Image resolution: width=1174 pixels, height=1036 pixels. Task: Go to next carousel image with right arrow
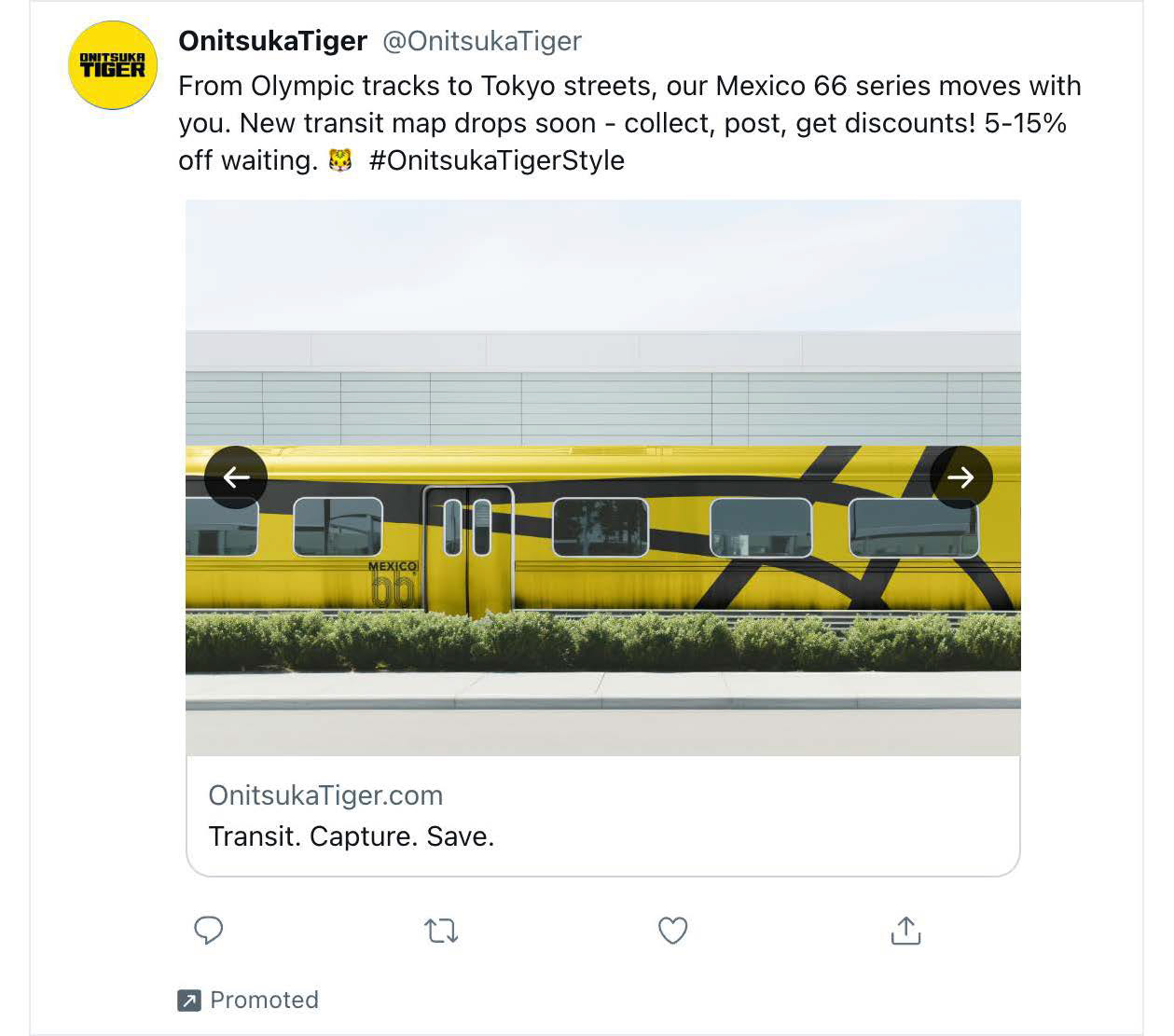pos(960,477)
